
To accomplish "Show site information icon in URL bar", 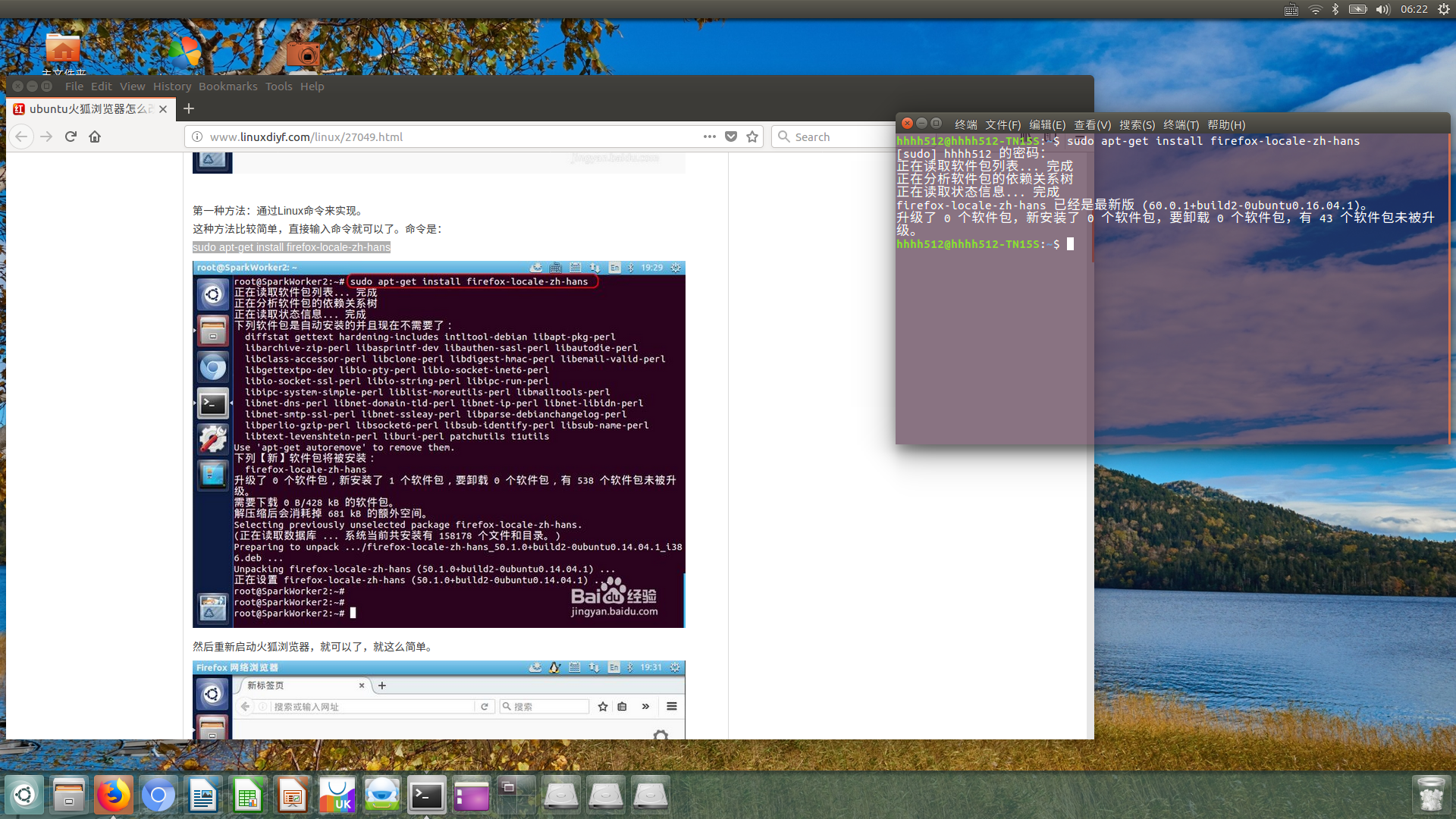I will click(x=197, y=136).
